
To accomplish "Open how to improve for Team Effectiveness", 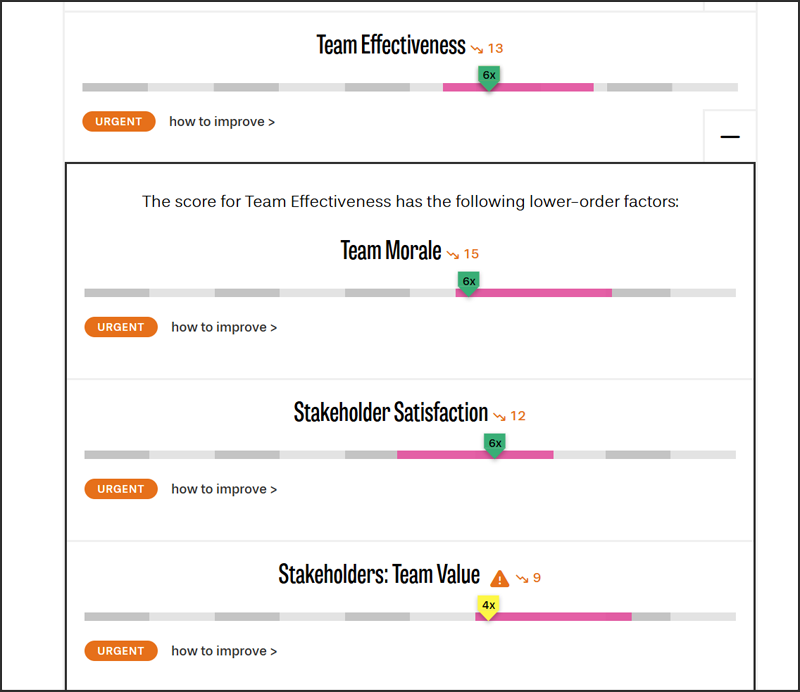I will 221,121.
